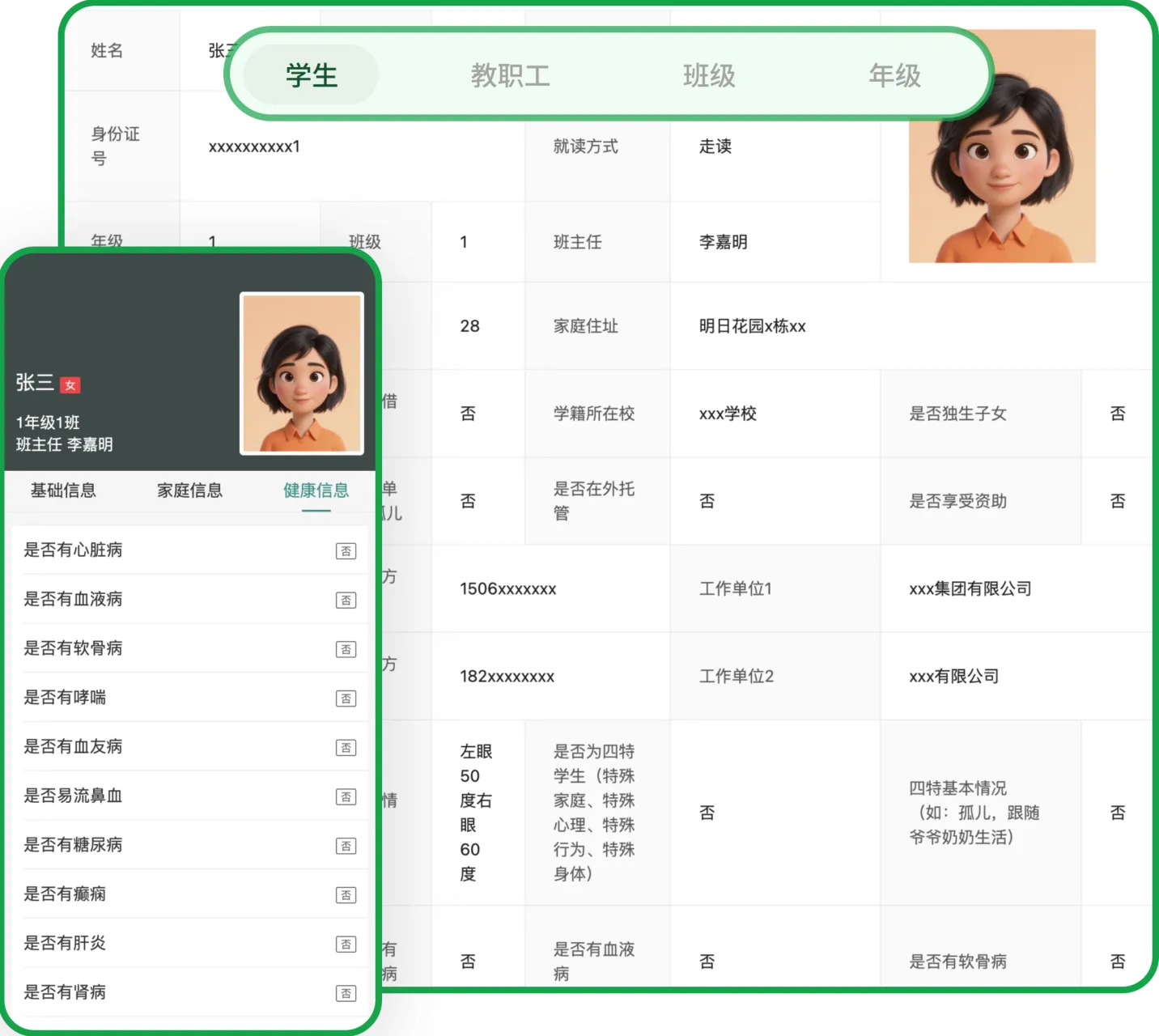This screenshot has width=1159, height=1036.
Task: Open the 基础信息 tab on the profile card
Action: (65, 490)
